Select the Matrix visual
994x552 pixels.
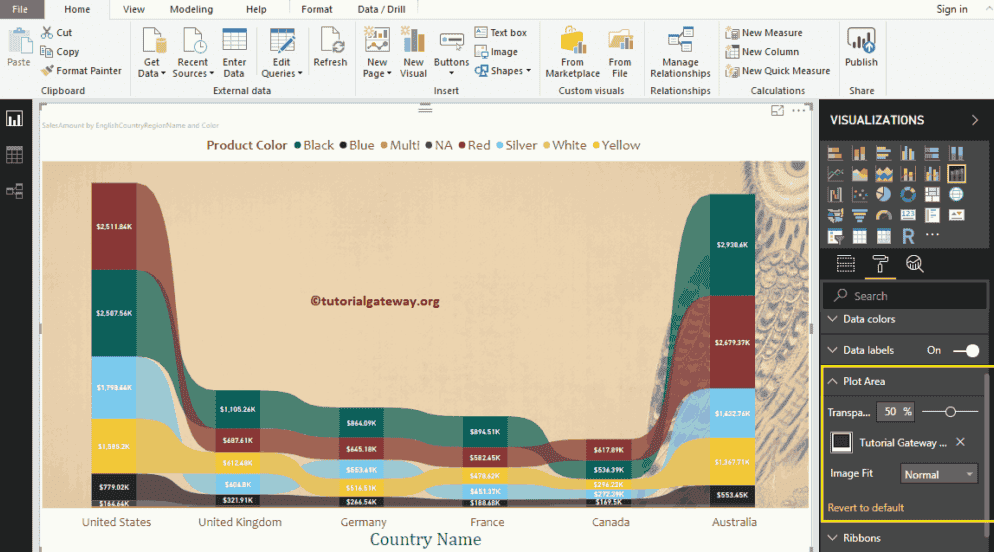pos(883,236)
